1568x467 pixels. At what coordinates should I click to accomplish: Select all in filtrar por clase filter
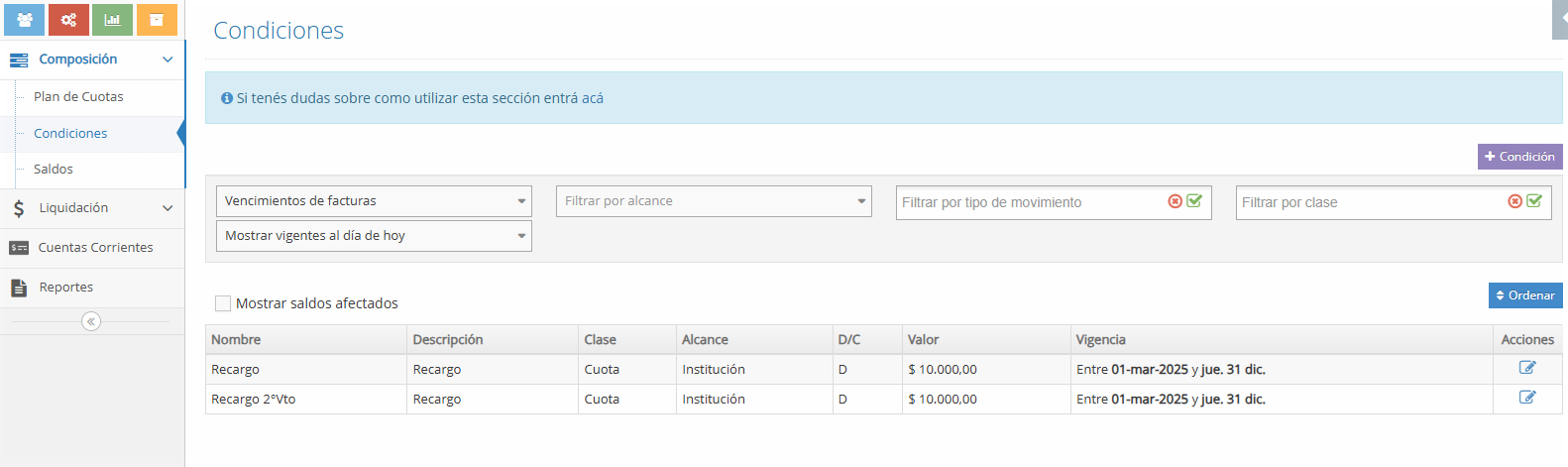[x=1534, y=201]
